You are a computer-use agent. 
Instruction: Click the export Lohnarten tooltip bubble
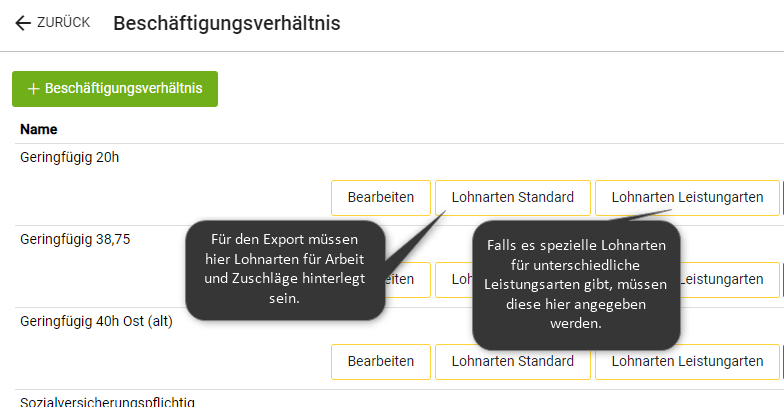coord(285,270)
